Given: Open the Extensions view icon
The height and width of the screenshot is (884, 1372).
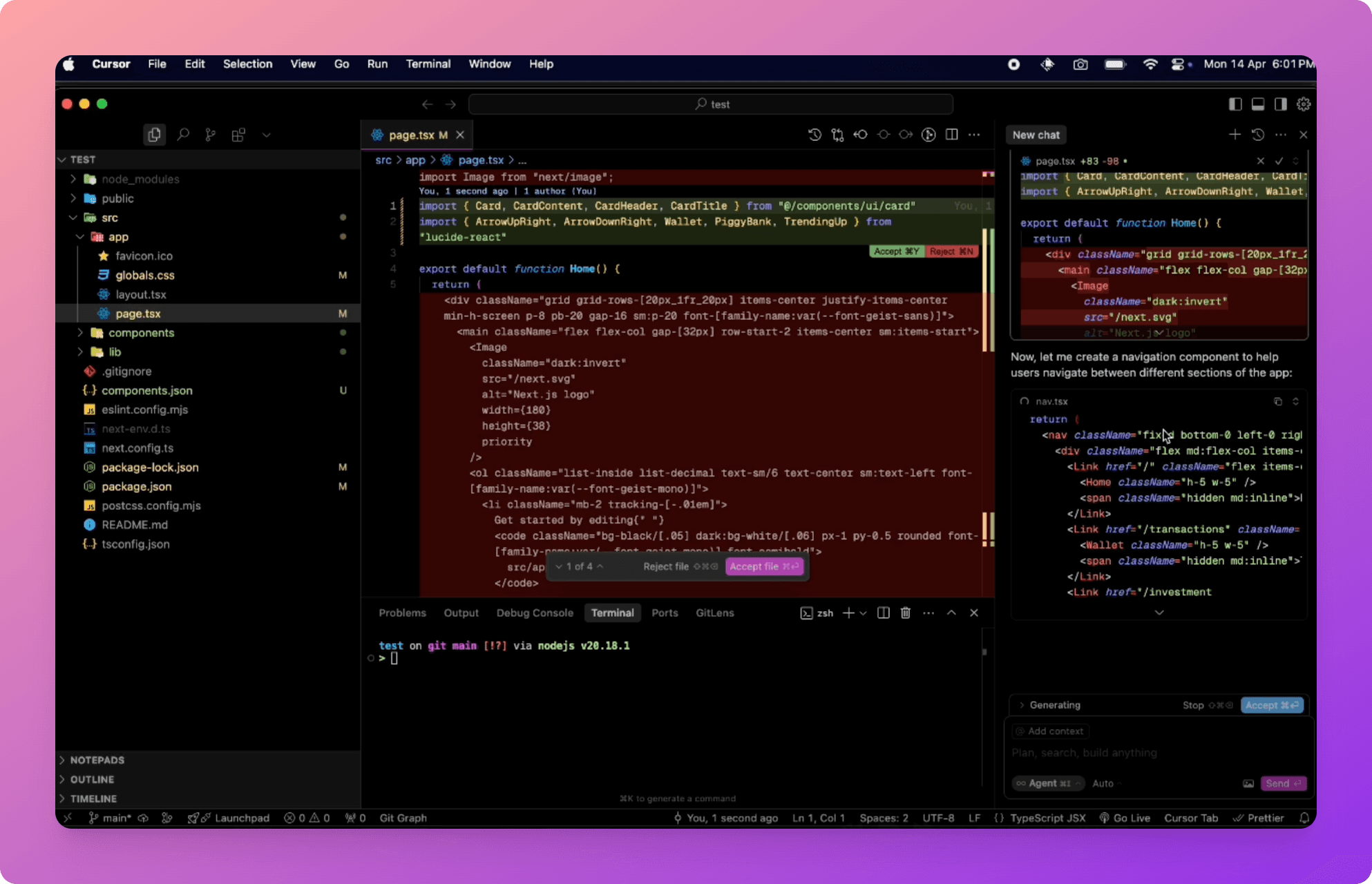Looking at the screenshot, I should [x=238, y=135].
